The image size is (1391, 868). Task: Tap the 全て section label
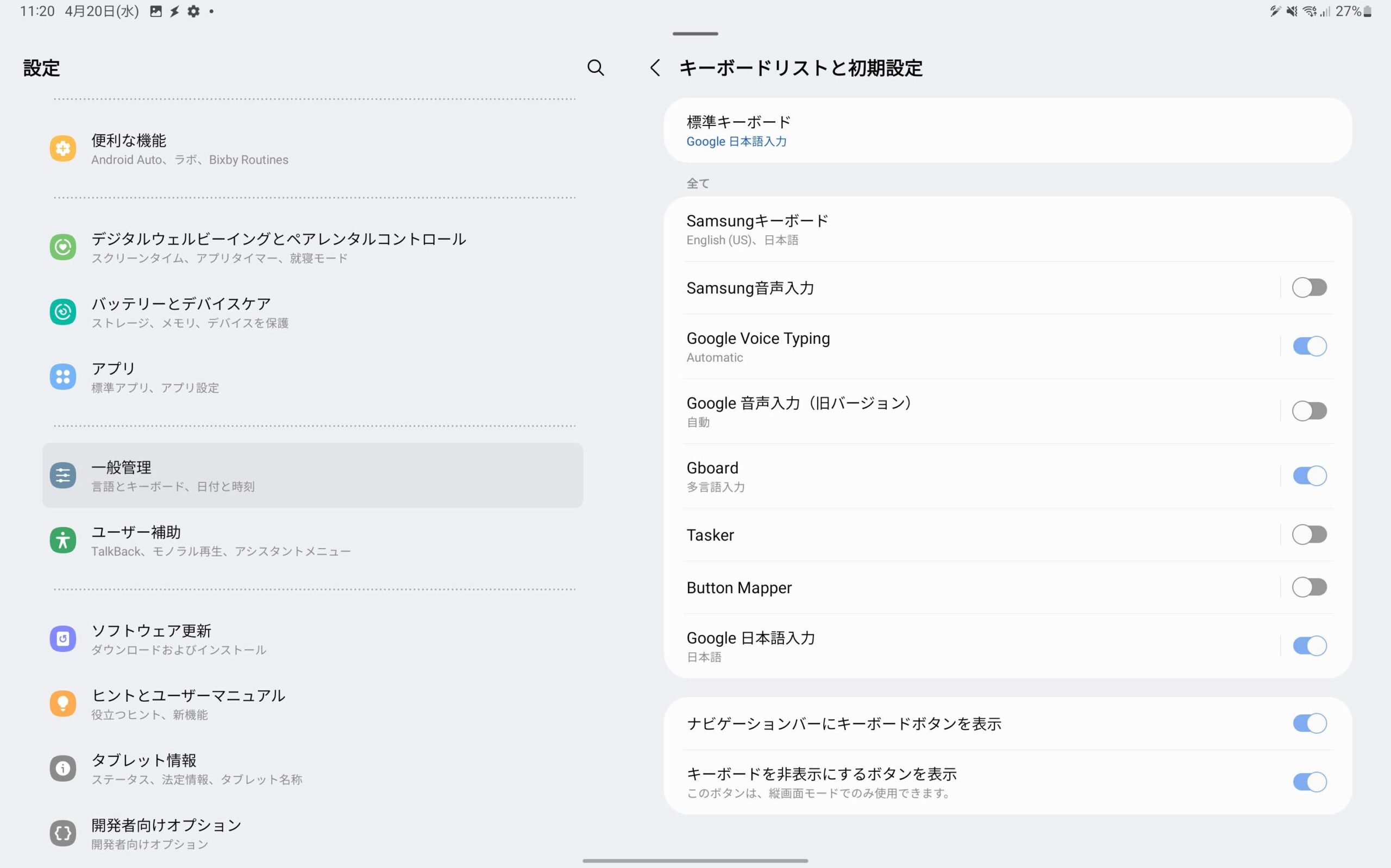click(x=698, y=184)
